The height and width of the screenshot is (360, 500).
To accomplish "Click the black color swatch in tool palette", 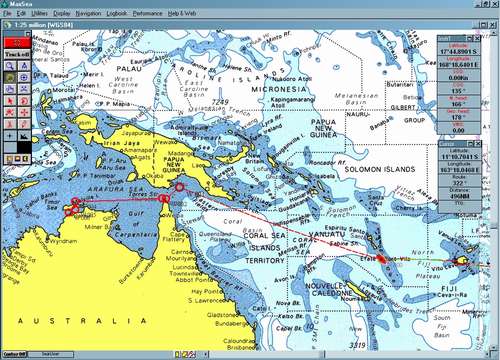I will coord(24,147).
